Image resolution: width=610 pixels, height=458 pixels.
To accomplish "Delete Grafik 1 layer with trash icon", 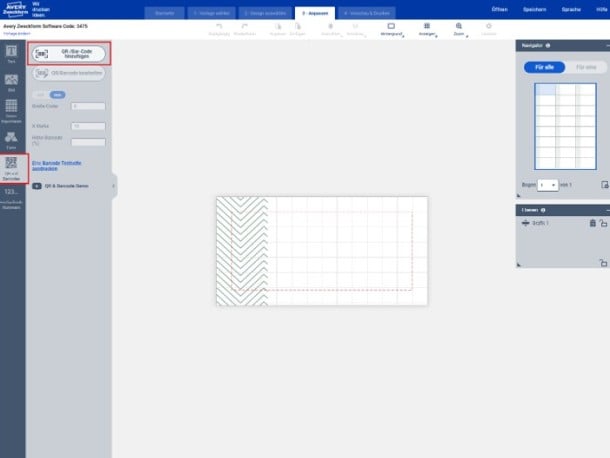I will point(592,223).
